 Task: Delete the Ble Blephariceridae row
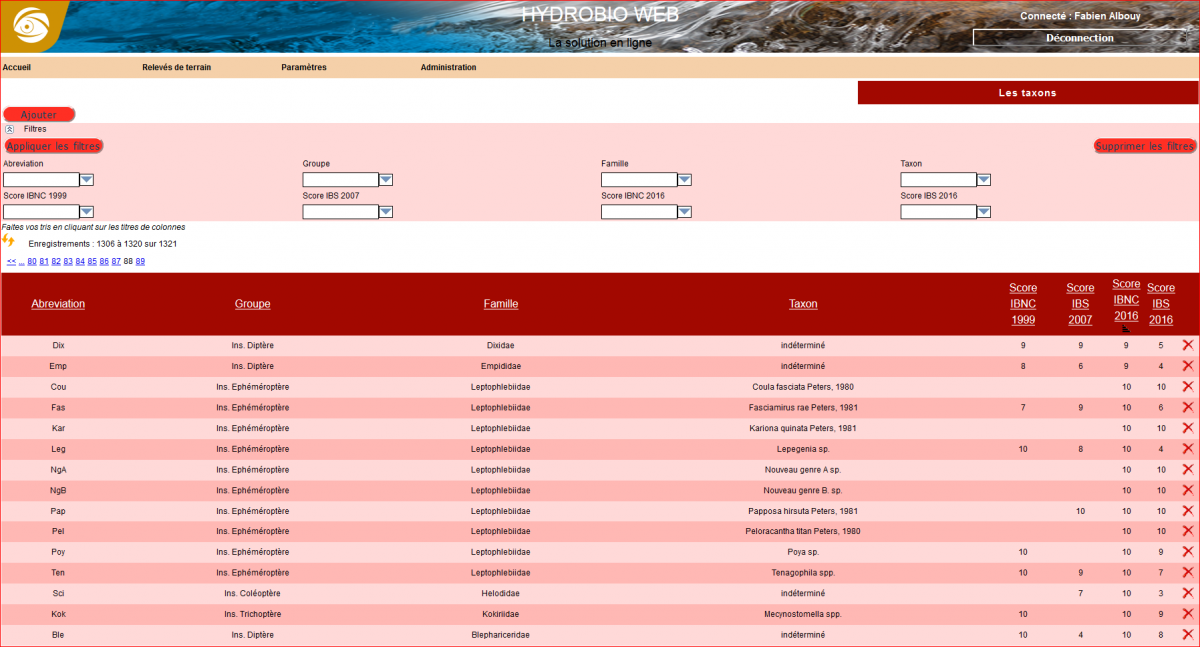[1188, 635]
